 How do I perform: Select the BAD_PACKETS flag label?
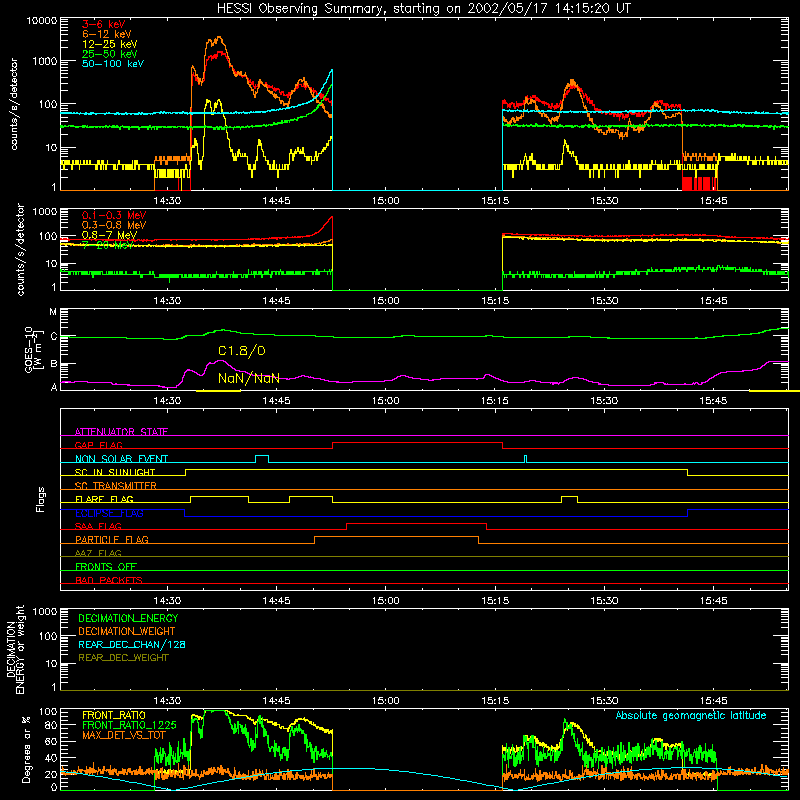click(x=109, y=580)
